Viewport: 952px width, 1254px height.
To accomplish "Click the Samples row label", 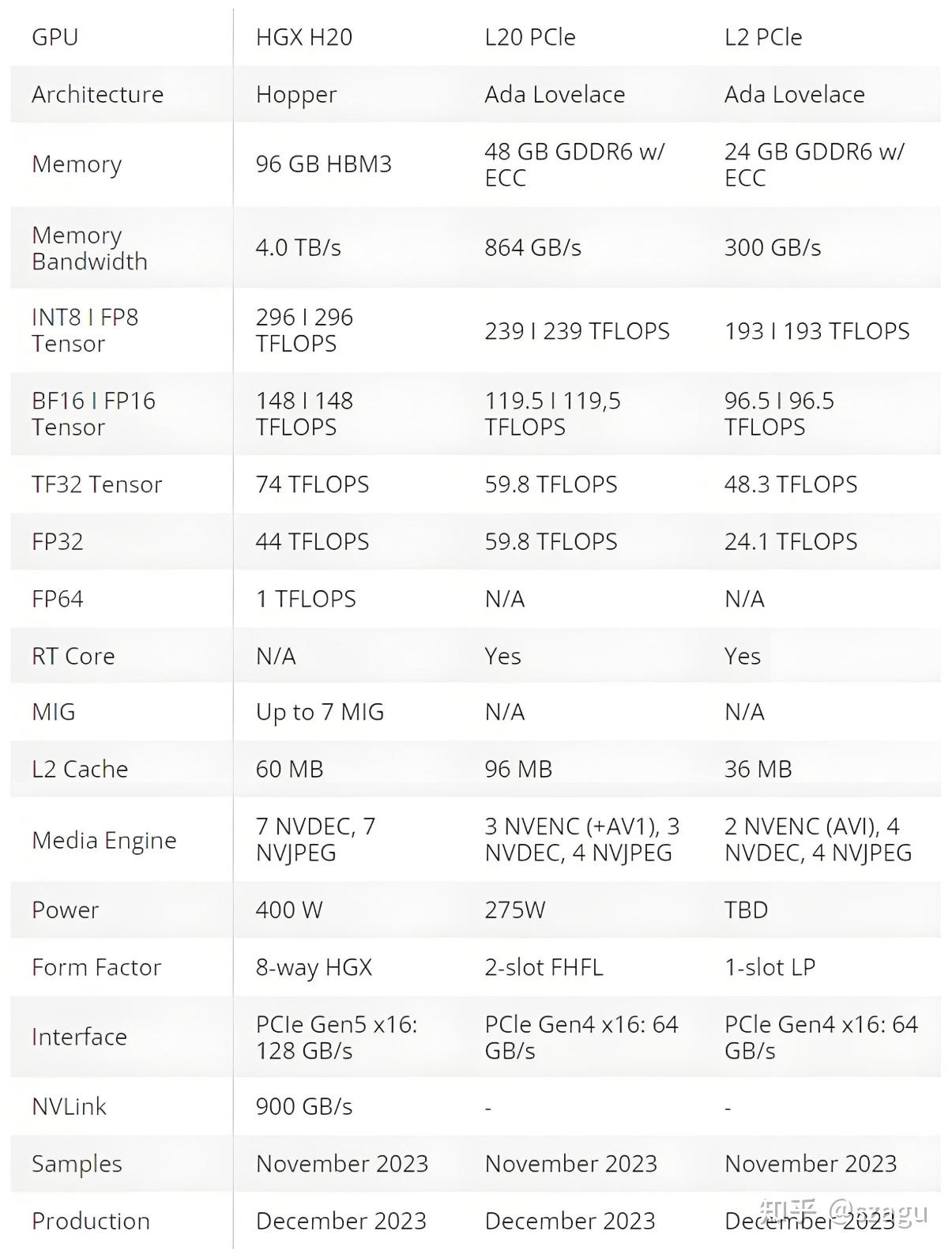I will [x=77, y=1164].
